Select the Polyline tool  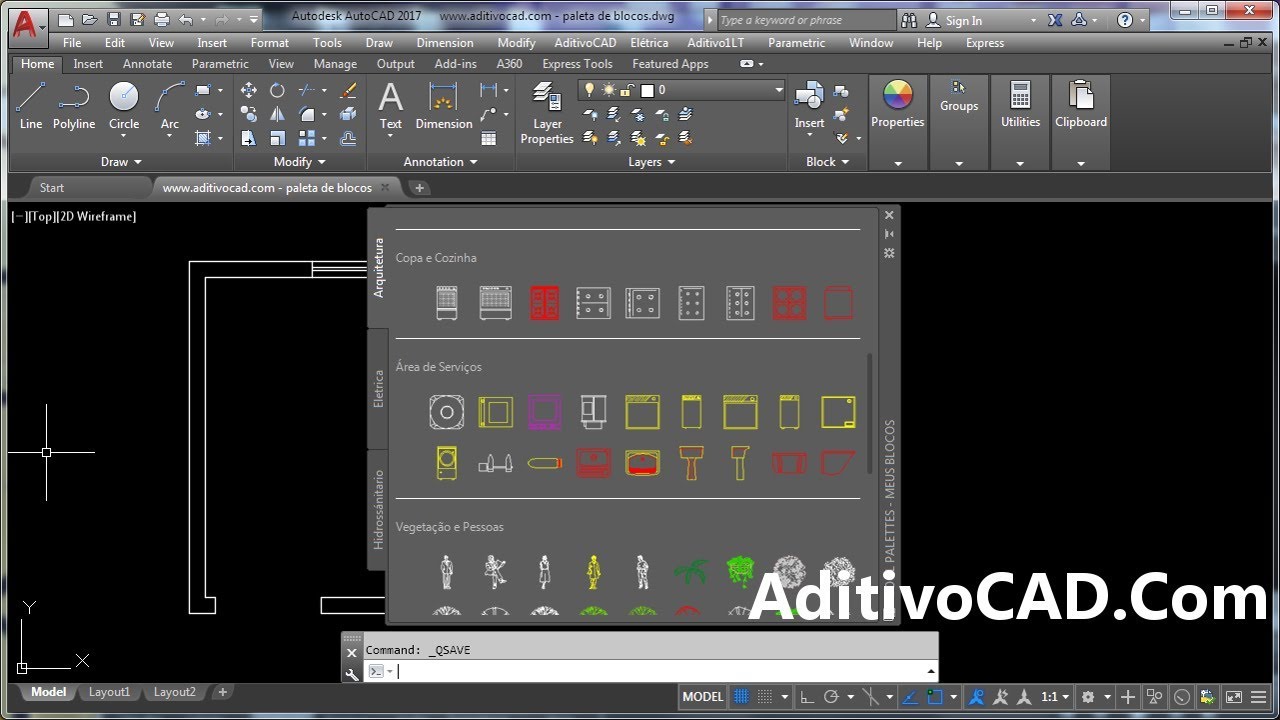[74, 106]
